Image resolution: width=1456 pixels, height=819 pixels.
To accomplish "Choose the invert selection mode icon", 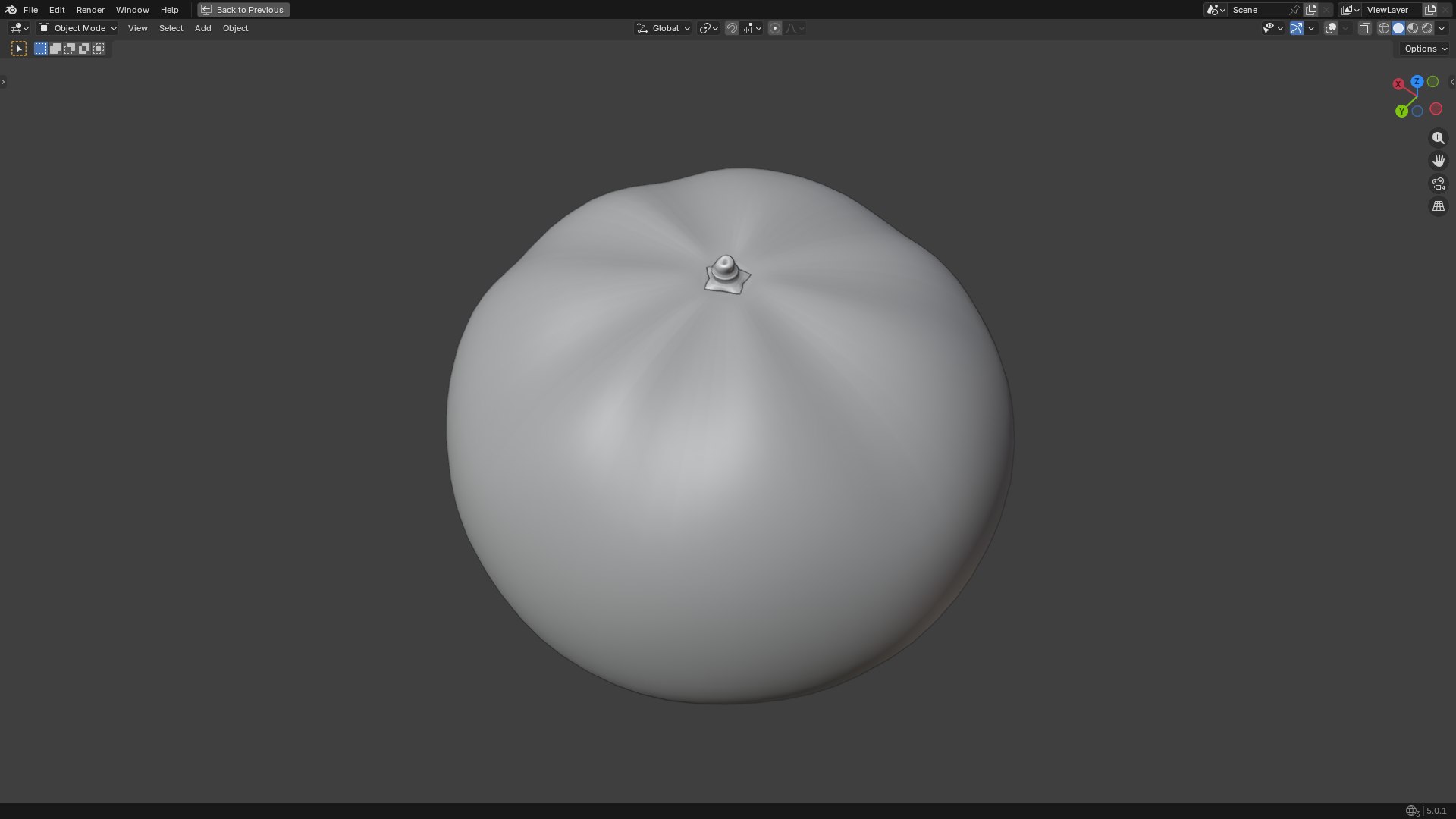I will click(x=84, y=49).
